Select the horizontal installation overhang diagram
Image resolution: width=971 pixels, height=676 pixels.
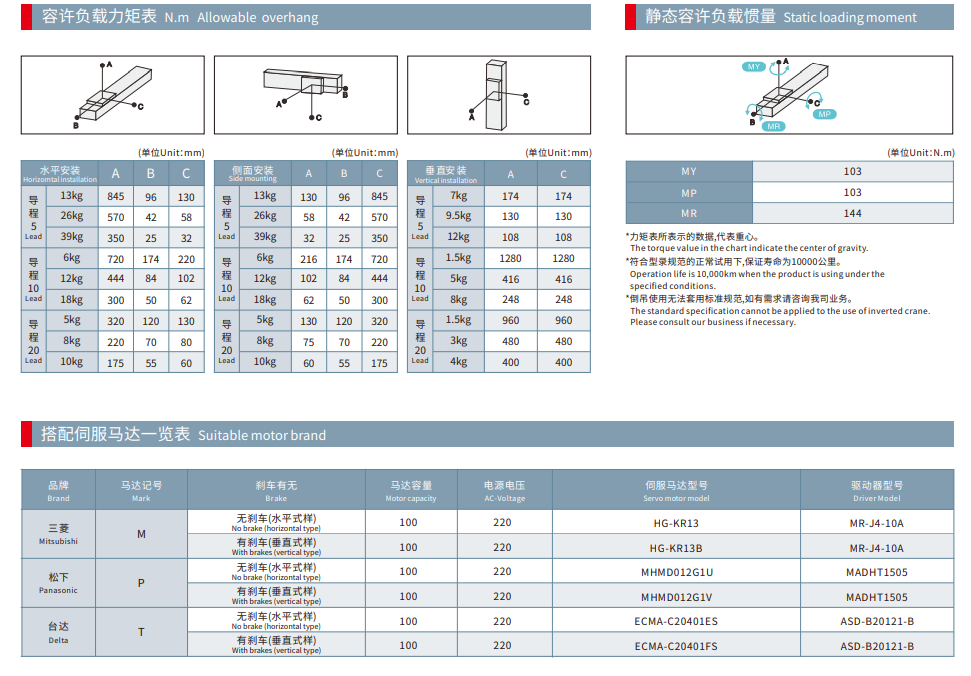pos(112,95)
